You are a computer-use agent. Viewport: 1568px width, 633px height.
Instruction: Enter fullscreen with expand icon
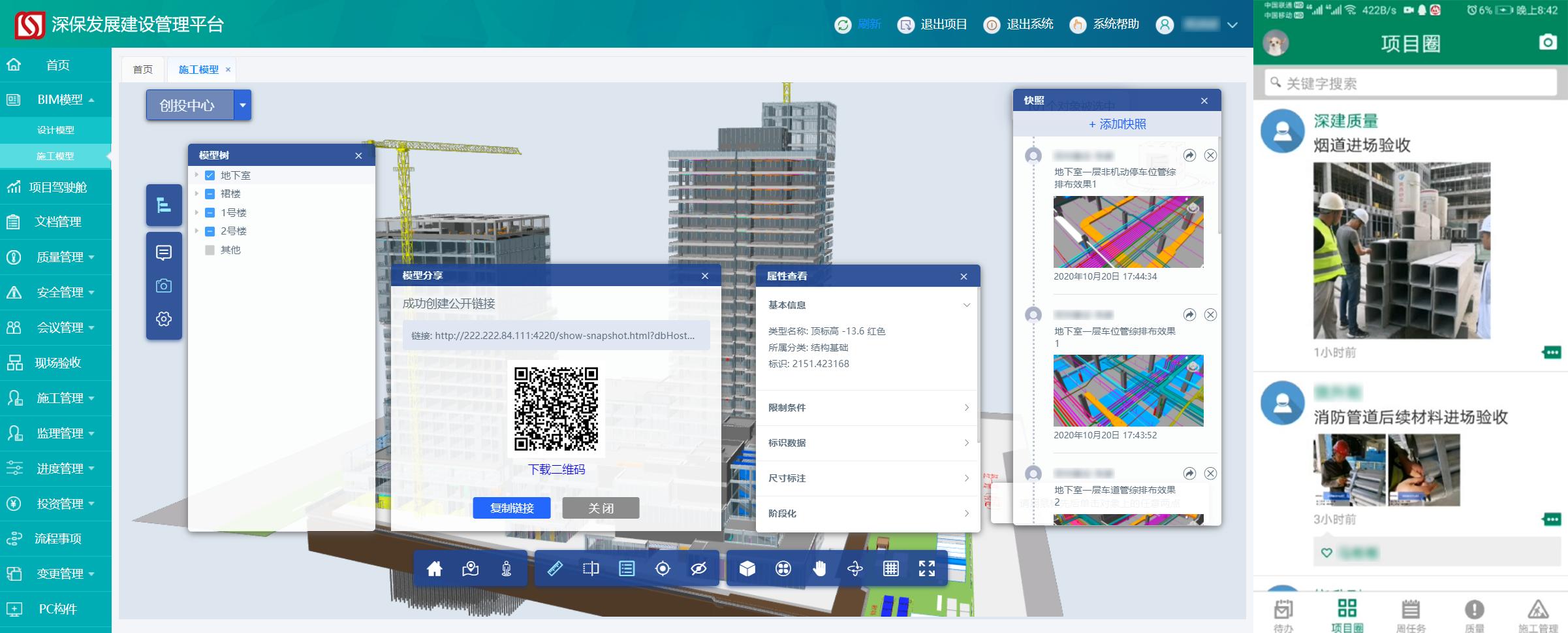927,568
